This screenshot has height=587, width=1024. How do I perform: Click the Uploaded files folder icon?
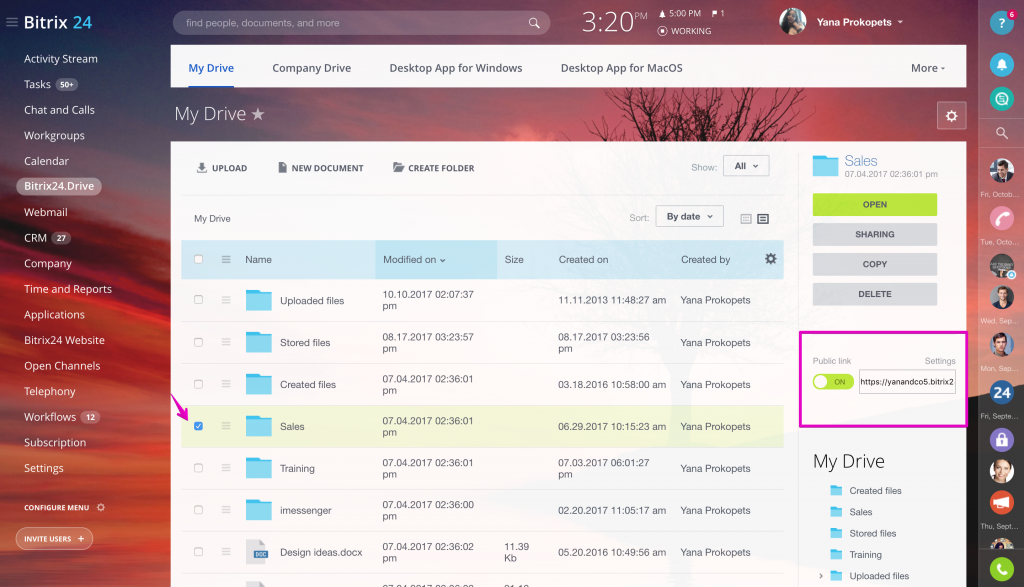259,300
